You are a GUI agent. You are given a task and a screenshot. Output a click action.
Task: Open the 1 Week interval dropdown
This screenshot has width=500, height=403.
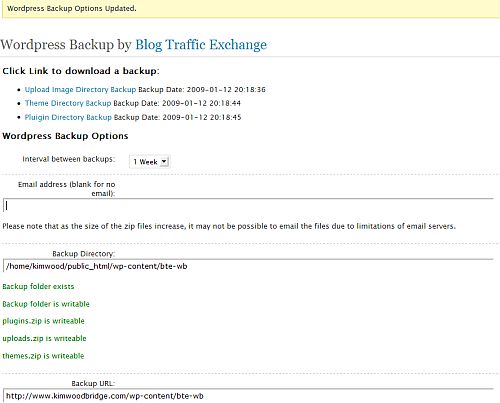[149, 162]
